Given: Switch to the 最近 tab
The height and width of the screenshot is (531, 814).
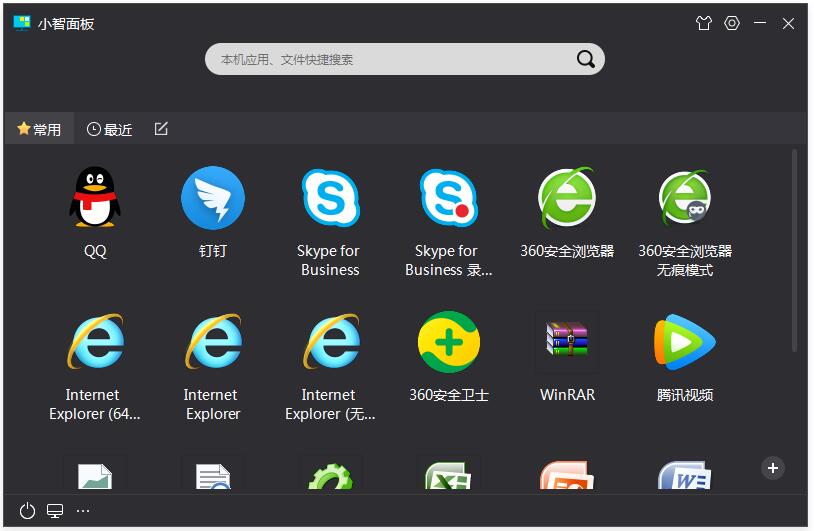Looking at the screenshot, I should pyautogui.click(x=110, y=129).
